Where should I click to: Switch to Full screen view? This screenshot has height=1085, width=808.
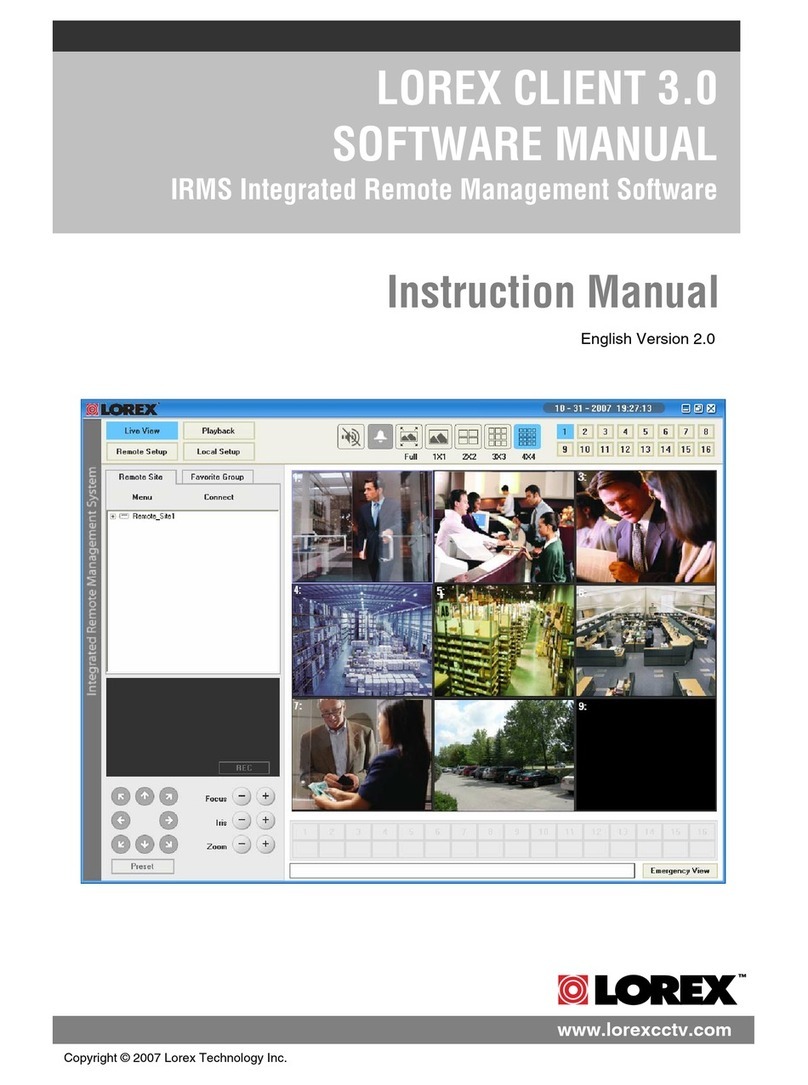tap(409, 437)
